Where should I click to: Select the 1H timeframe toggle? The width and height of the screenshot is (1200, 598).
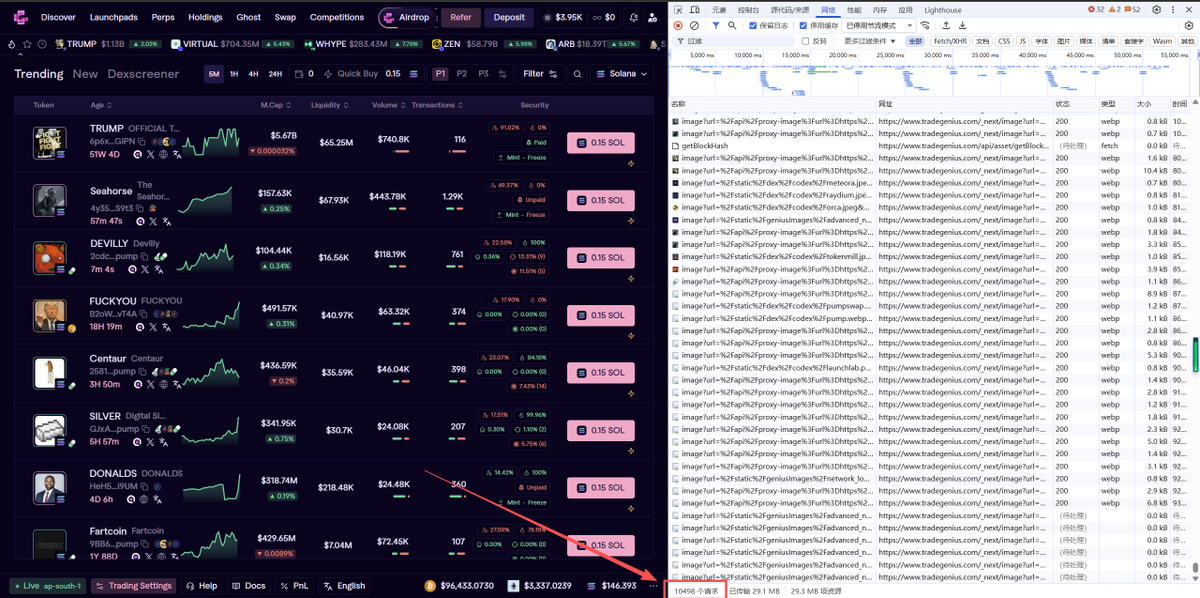tap(234, 74)
